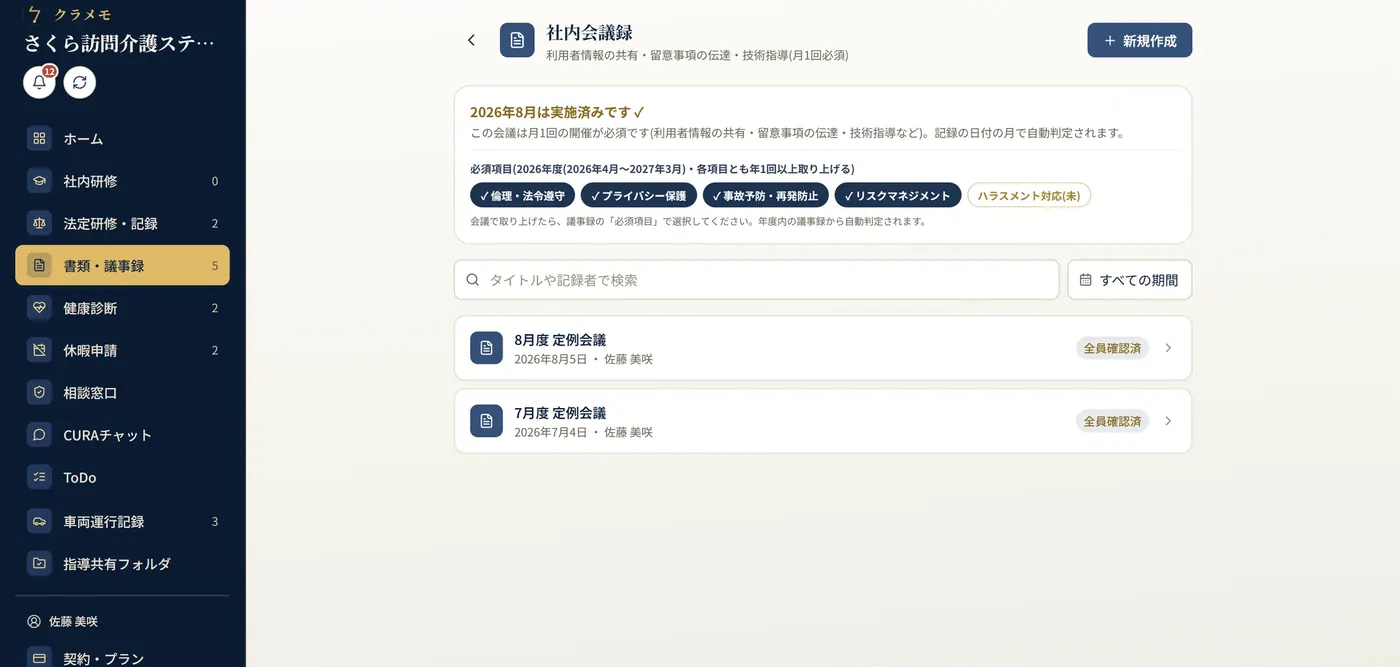Click the 新規作成 button
Screen dimensions: 1400x667
click(1140, 40)
